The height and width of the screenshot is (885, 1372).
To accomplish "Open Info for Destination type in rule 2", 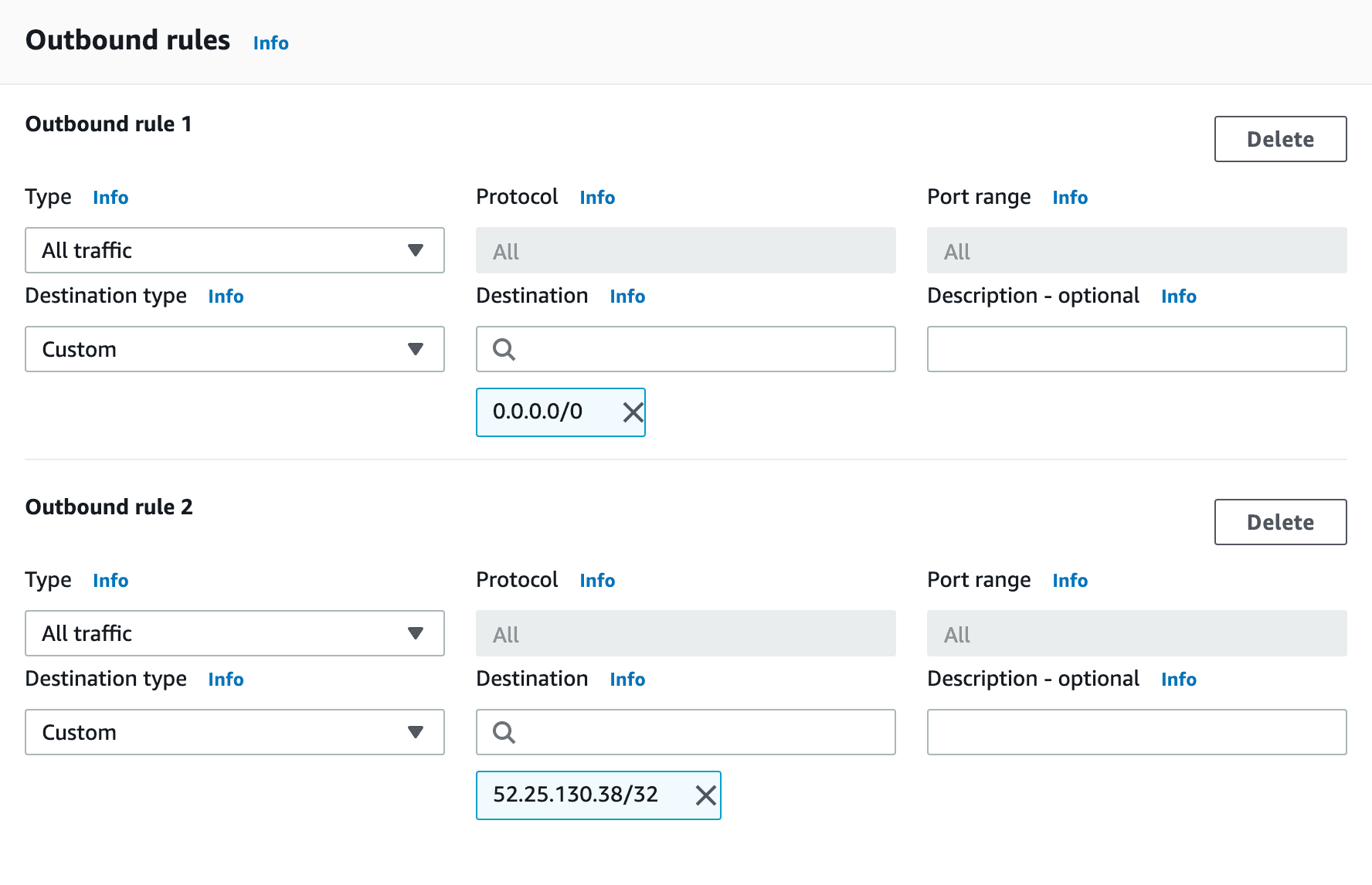I will click(x=225, y=680).
